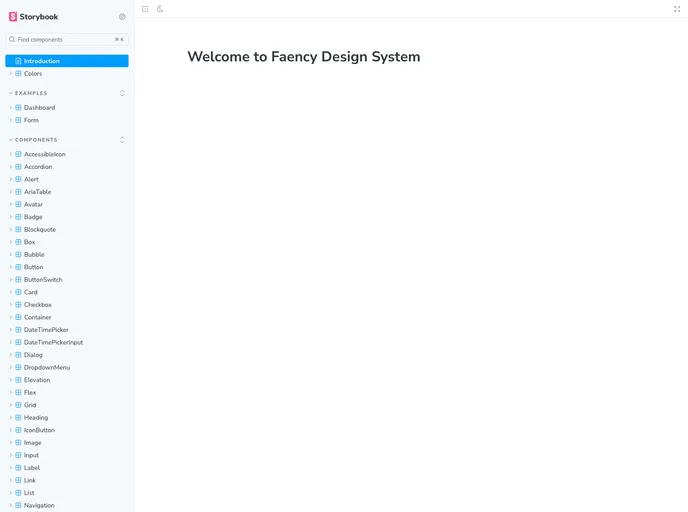The height and width of the screenshot is (512, 688).
Task: Click the ButtonSwitch component grid icon
Action: coord(18,279)
